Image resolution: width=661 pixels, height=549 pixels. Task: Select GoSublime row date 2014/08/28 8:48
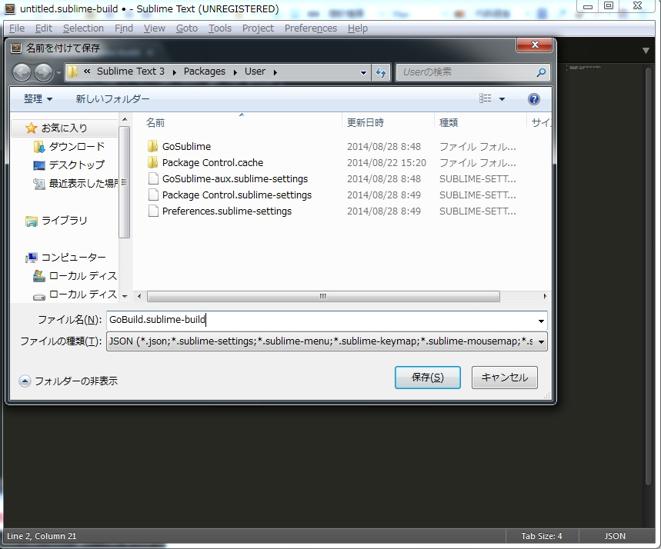(384, 146)
